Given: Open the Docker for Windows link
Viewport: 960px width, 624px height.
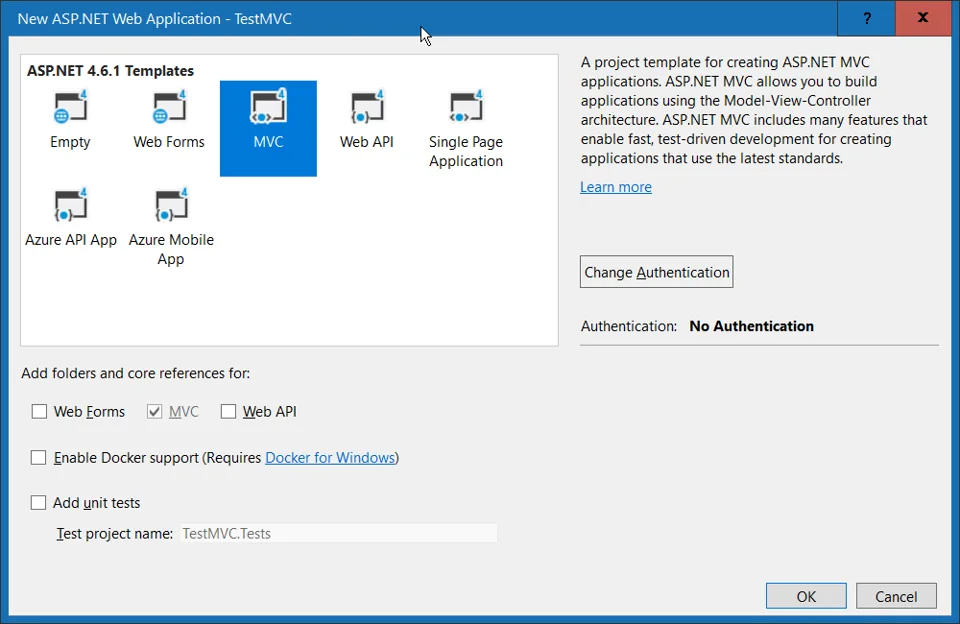Looking at the screenshot, I should [x=330, y=457].
